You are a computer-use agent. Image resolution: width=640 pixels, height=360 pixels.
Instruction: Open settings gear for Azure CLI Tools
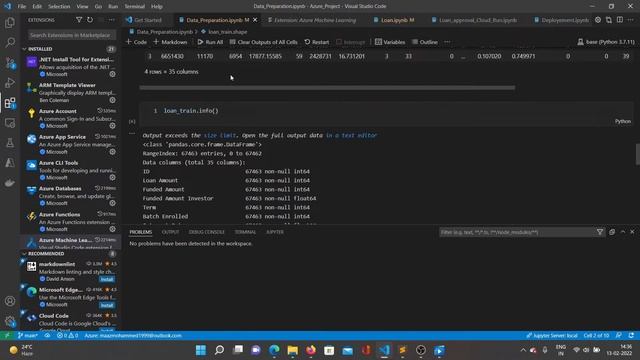tap(112, 178)
